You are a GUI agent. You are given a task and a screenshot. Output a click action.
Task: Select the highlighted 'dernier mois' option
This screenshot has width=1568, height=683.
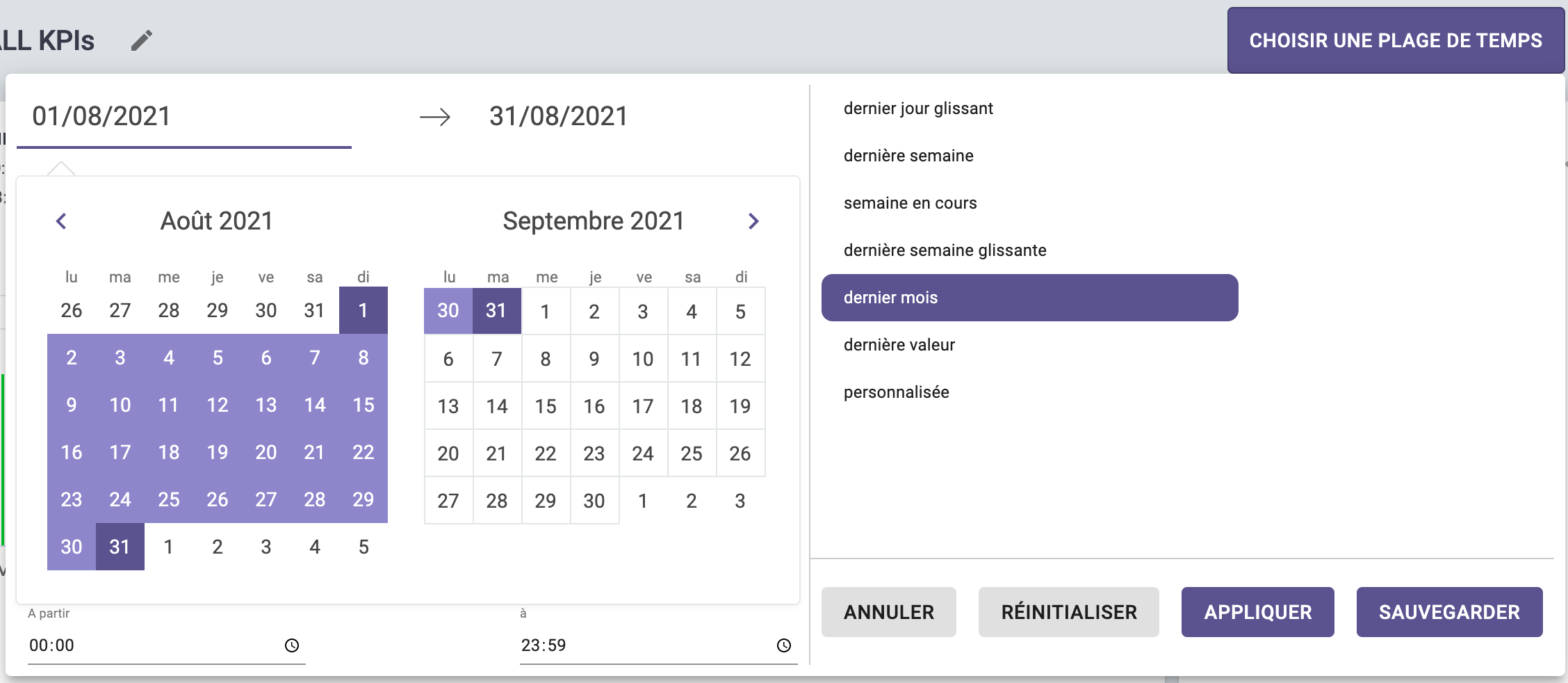1029,298
